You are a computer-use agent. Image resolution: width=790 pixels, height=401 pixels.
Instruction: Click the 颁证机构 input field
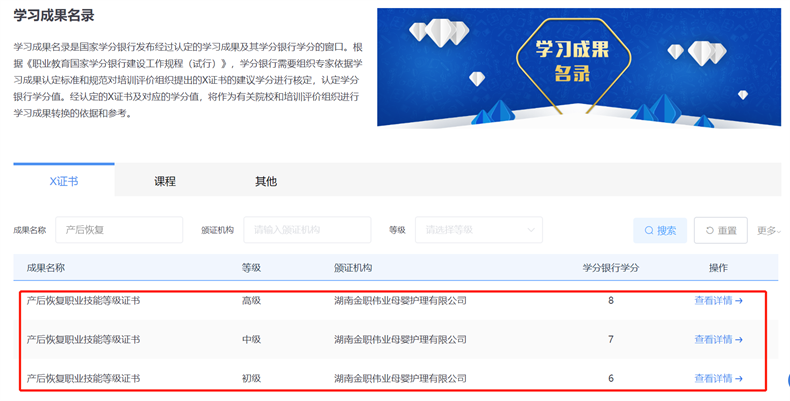click(x=307, y=230)
